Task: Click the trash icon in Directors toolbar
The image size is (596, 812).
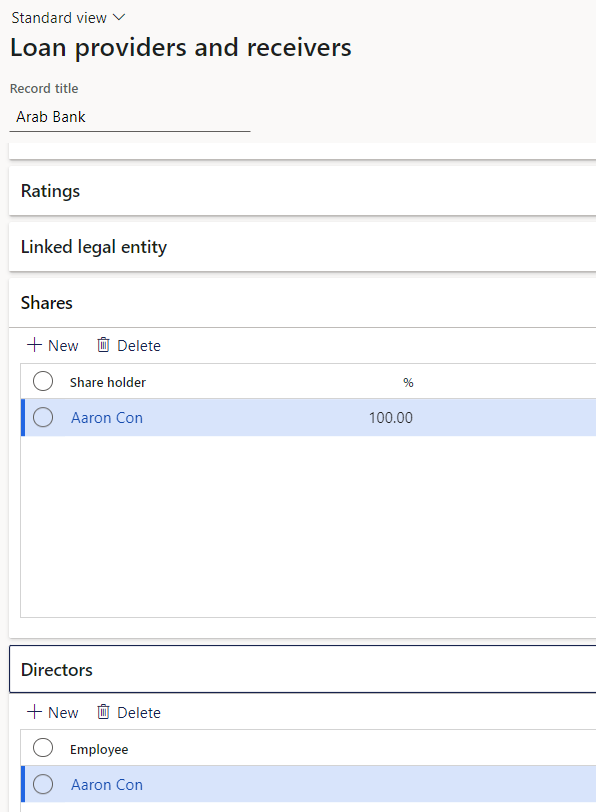Action: [104, 712]
